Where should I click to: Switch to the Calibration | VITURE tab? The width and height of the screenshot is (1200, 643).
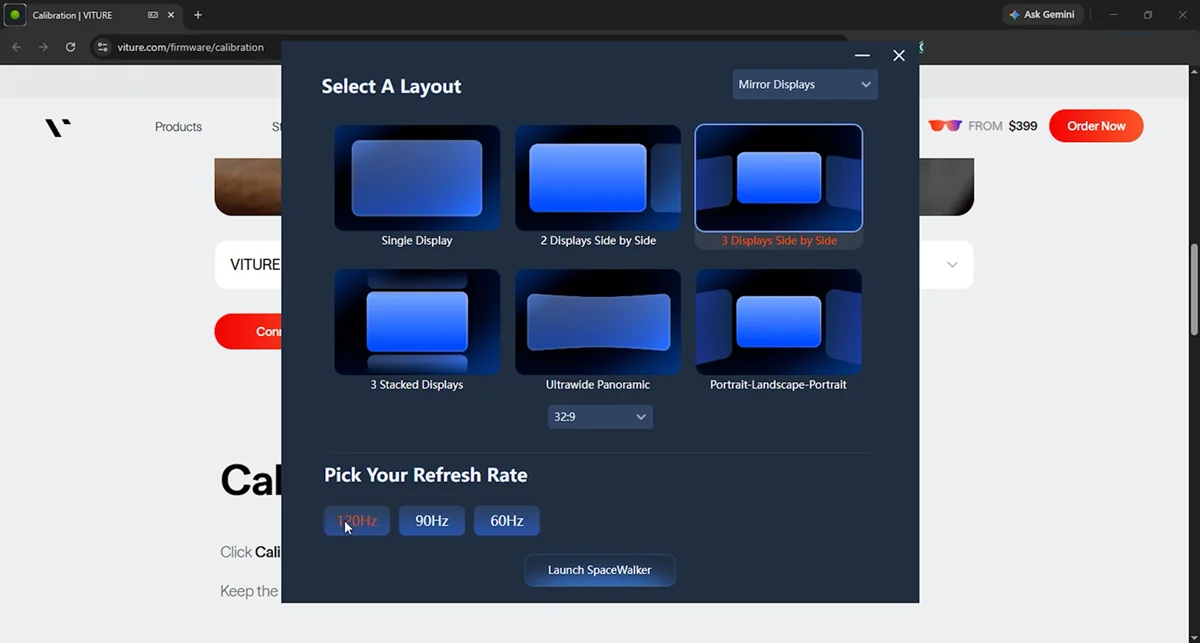click(x=80, y=15)
